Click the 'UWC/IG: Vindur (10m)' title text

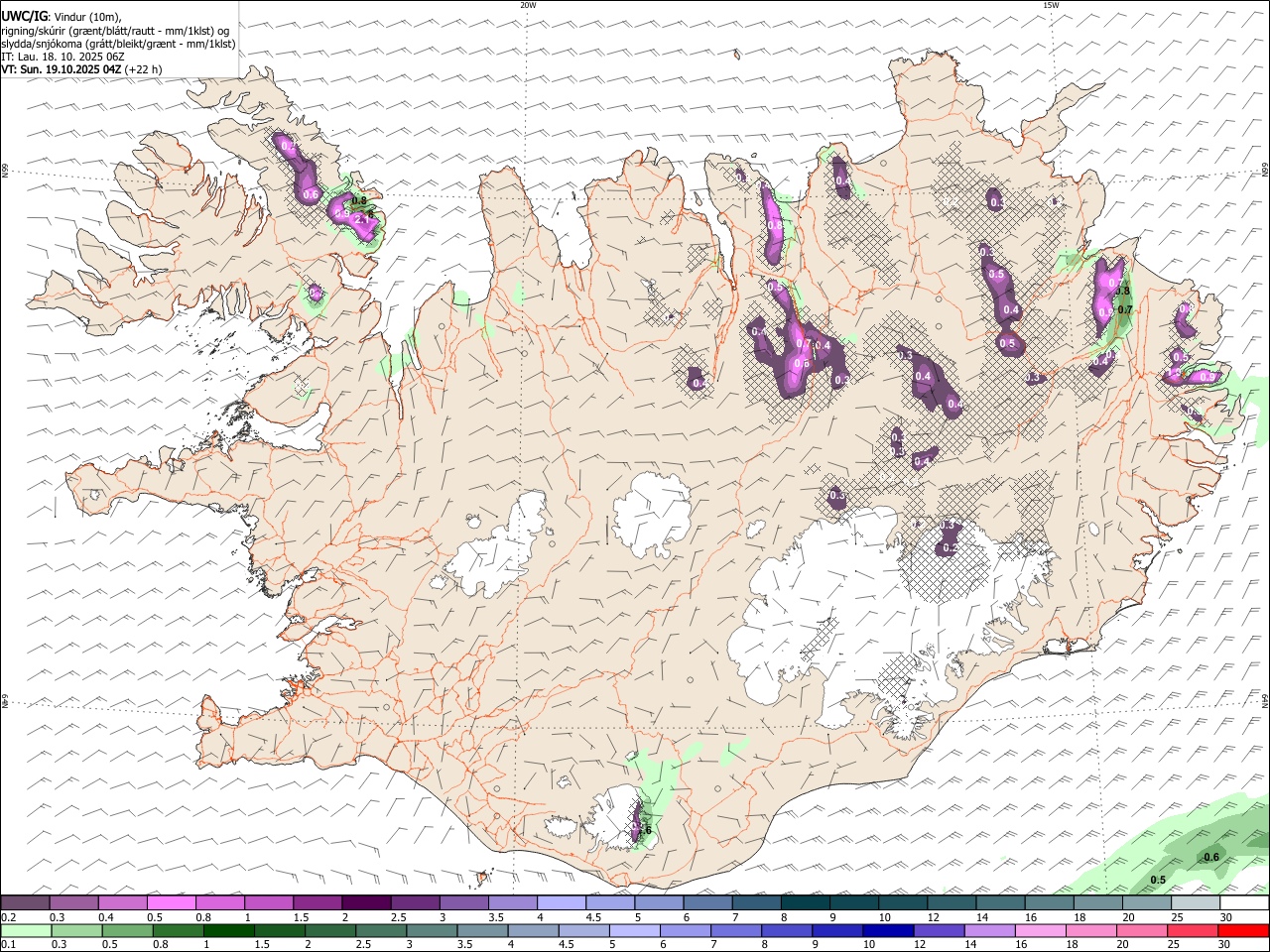(x=62, y=17)
